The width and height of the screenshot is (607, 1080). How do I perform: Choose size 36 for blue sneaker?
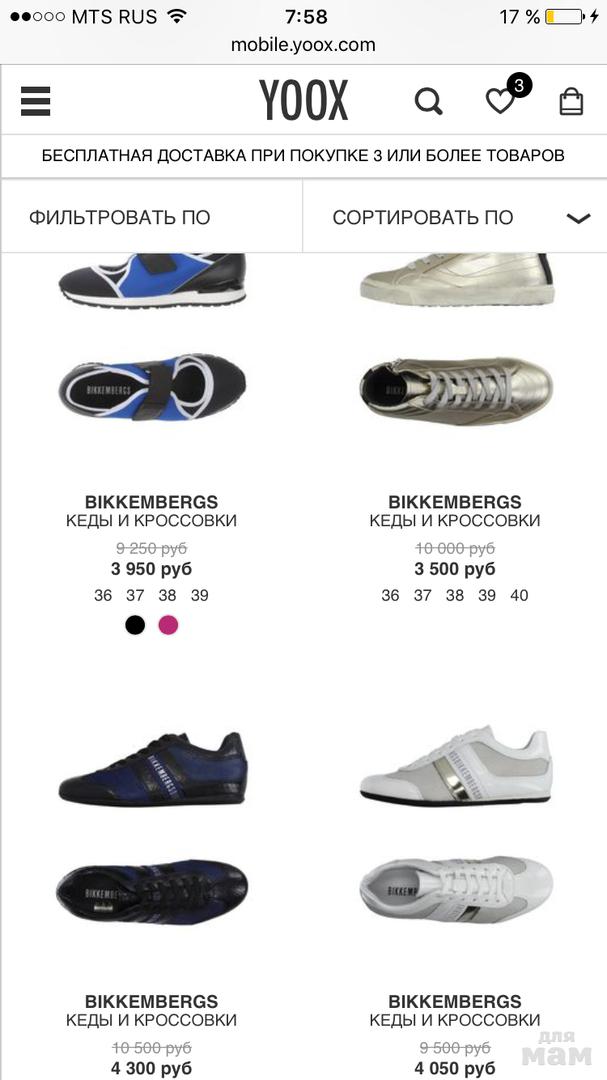pos(103,595)
